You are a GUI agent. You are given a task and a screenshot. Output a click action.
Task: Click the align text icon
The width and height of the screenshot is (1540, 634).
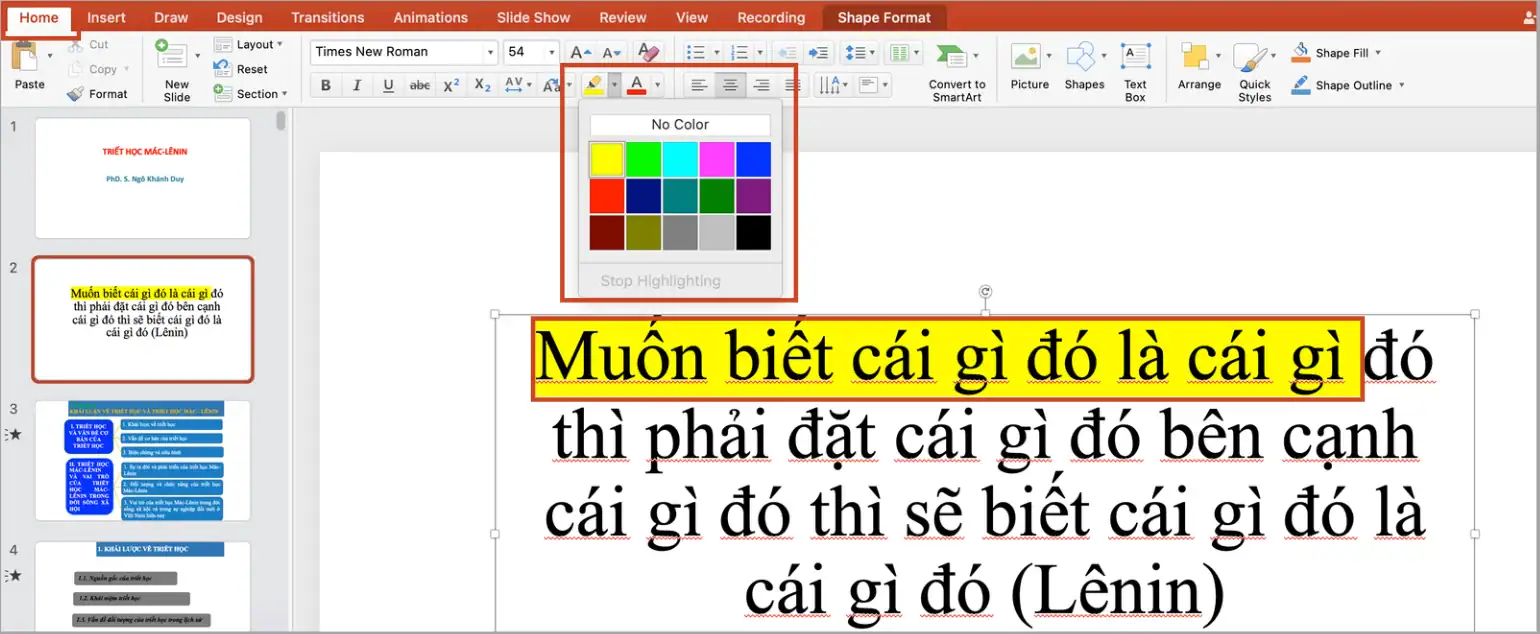pyautogui.click(x=869, y=85)
